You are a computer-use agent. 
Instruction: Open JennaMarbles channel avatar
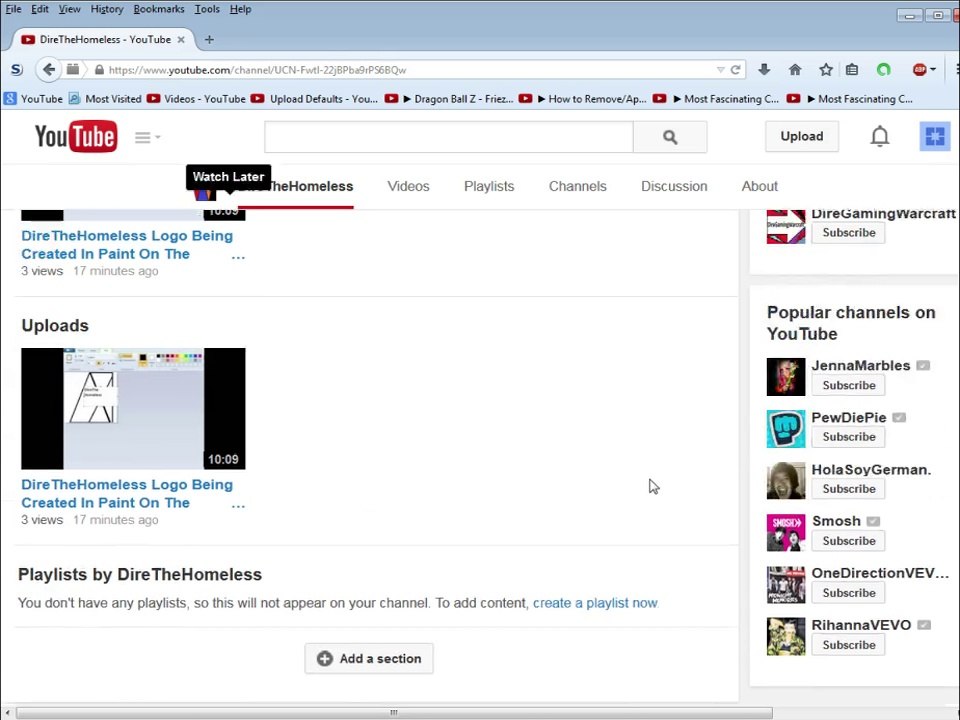click(x=786, y=377)
